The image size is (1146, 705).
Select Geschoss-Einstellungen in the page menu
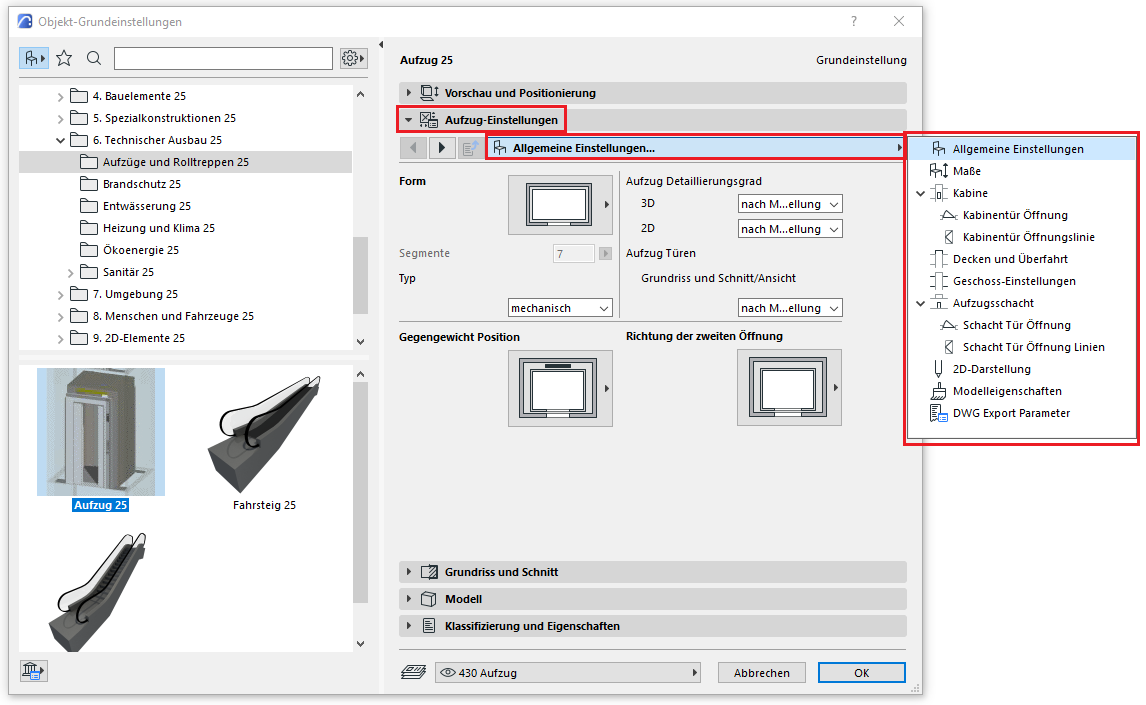pos(1014,281)
